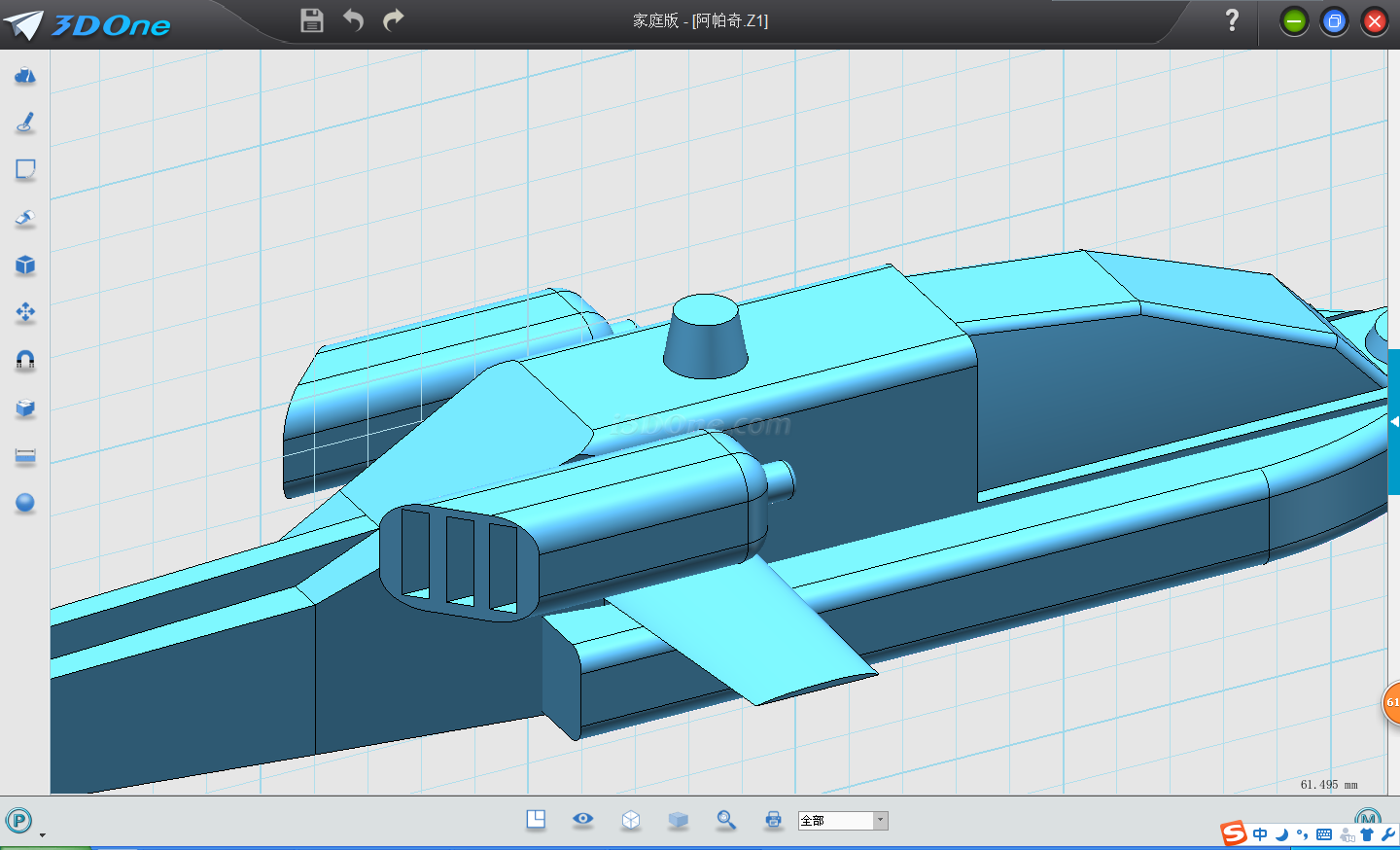
Task: Open the 全部 filter dropdown
Action: tap(880, 821)
